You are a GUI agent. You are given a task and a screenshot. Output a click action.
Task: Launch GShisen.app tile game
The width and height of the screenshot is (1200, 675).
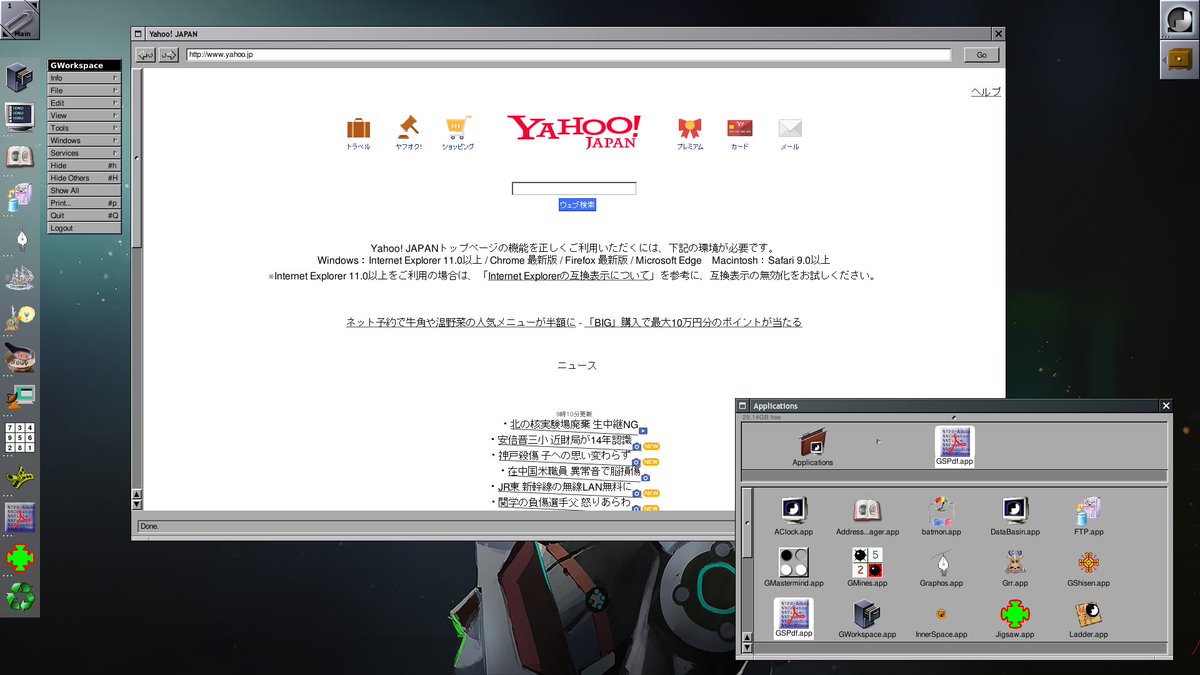(1088, 560)
